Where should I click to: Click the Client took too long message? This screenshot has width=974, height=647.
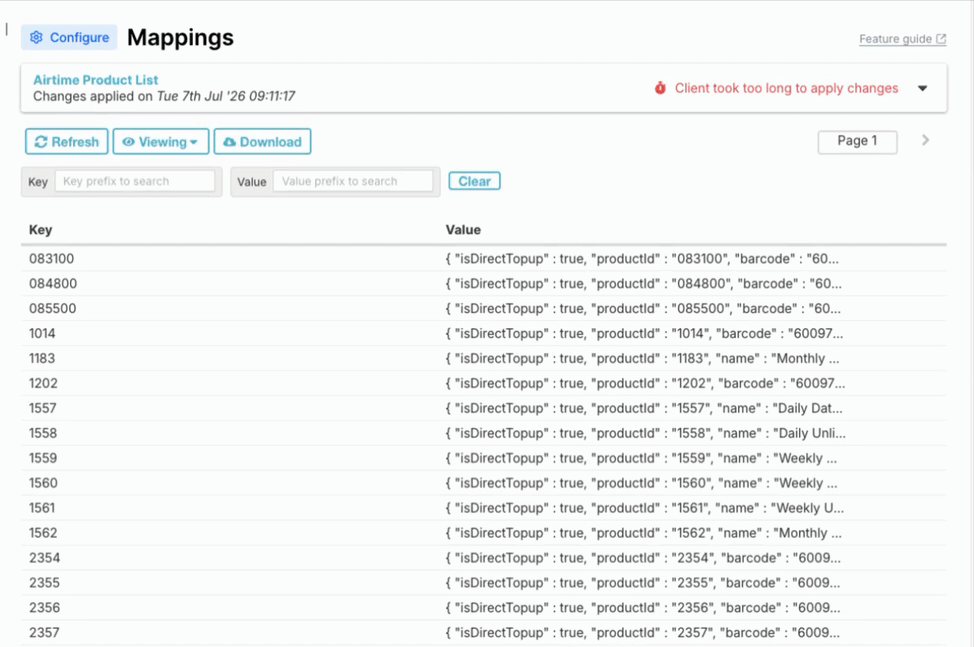pos(786,88)
